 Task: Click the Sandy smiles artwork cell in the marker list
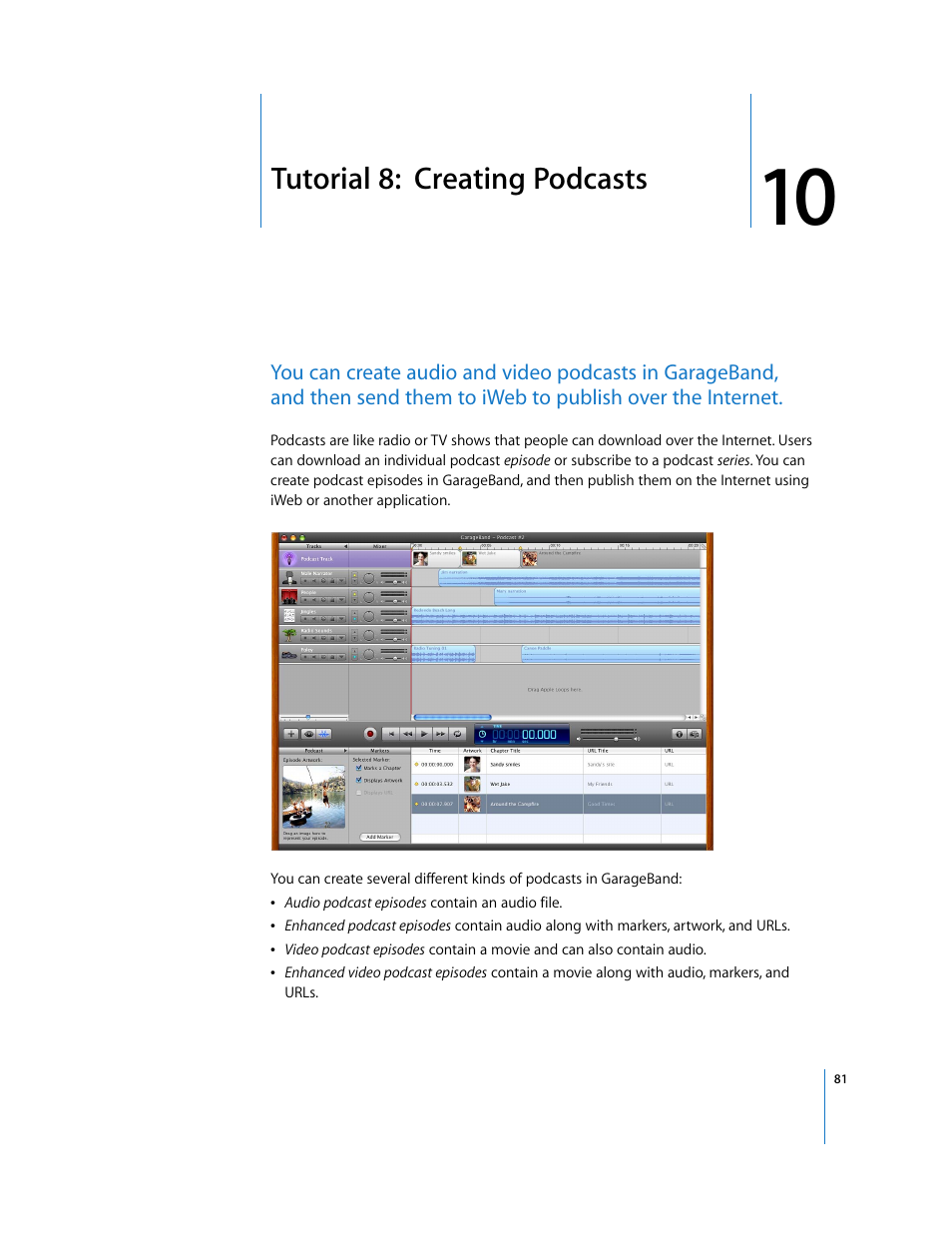point(472,765)
